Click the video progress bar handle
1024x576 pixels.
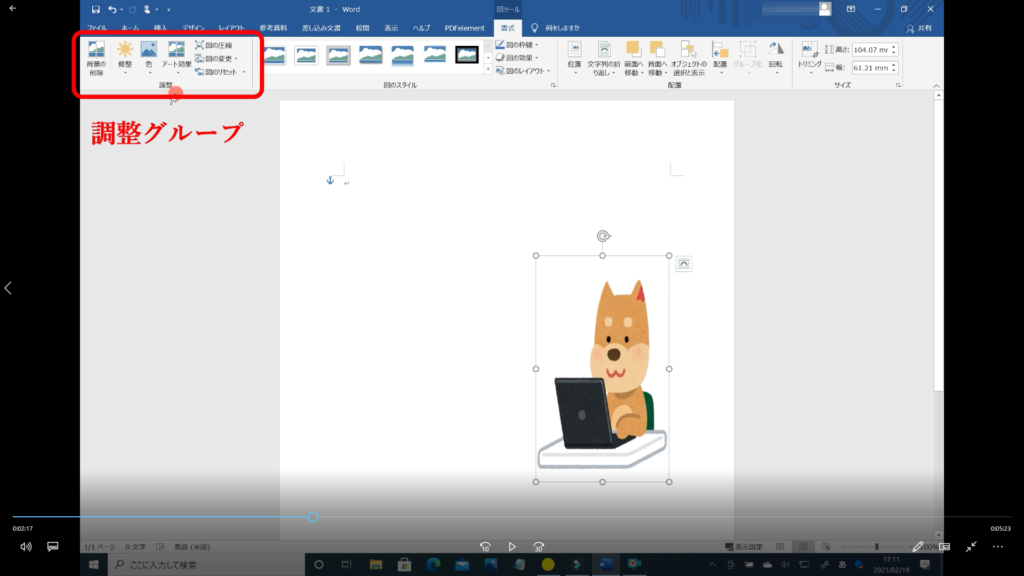click(313, 517)
